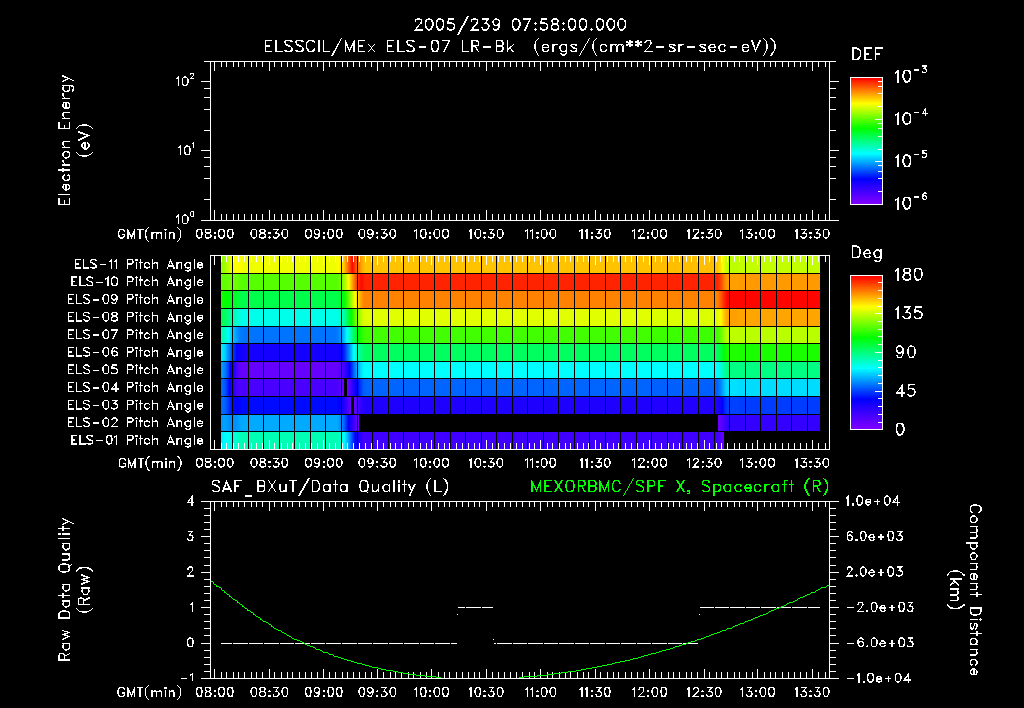Pick the ELS-06 Pitch Angle row label

pyautogui.click(x=135, y=352)
